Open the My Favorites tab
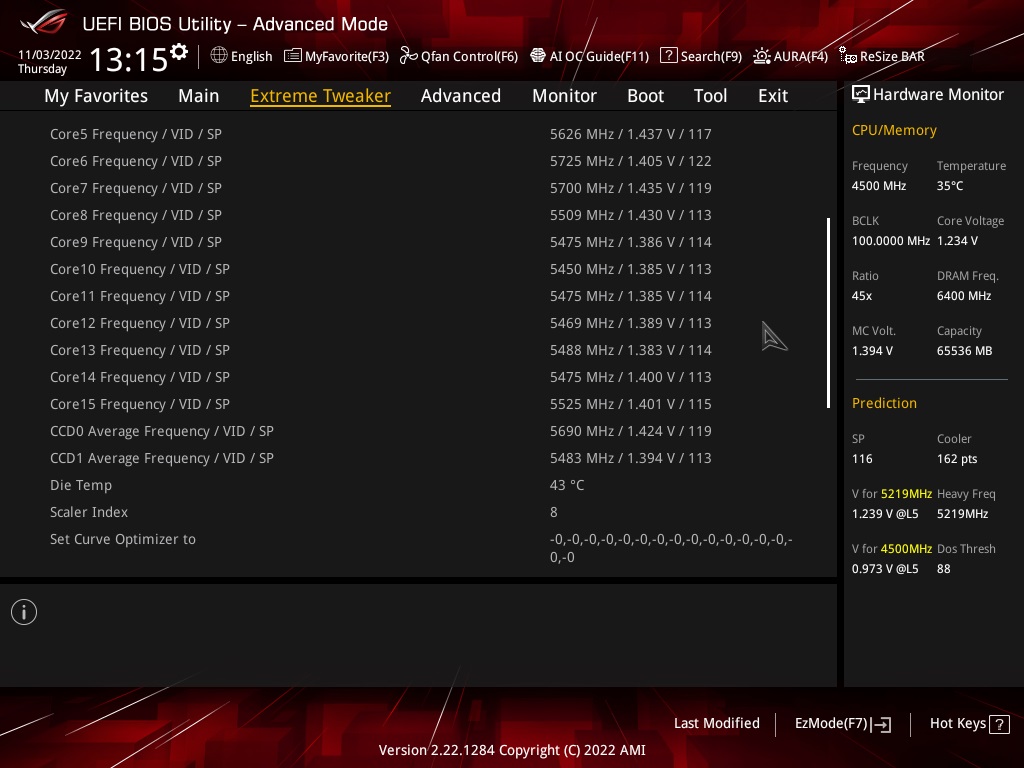This screenshot has width=1024, height=768. coord(96,96)
